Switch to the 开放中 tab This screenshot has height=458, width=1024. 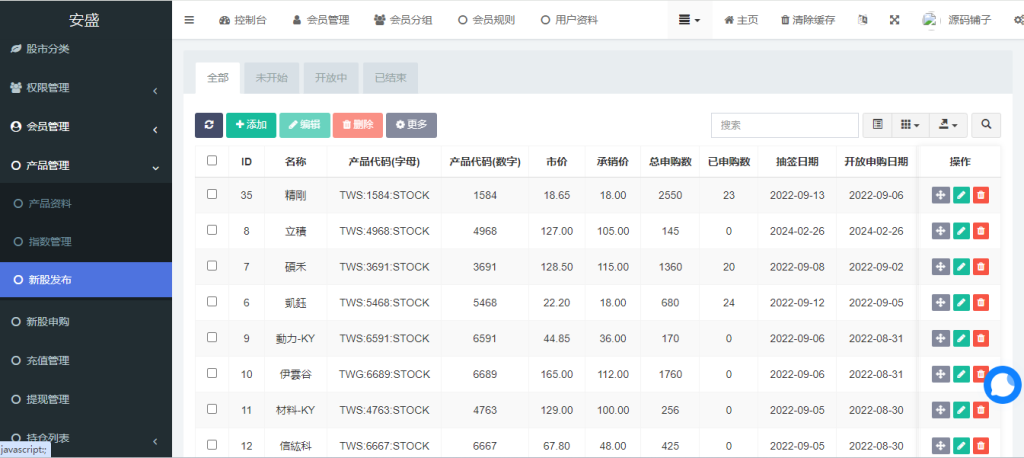(331, 78)
